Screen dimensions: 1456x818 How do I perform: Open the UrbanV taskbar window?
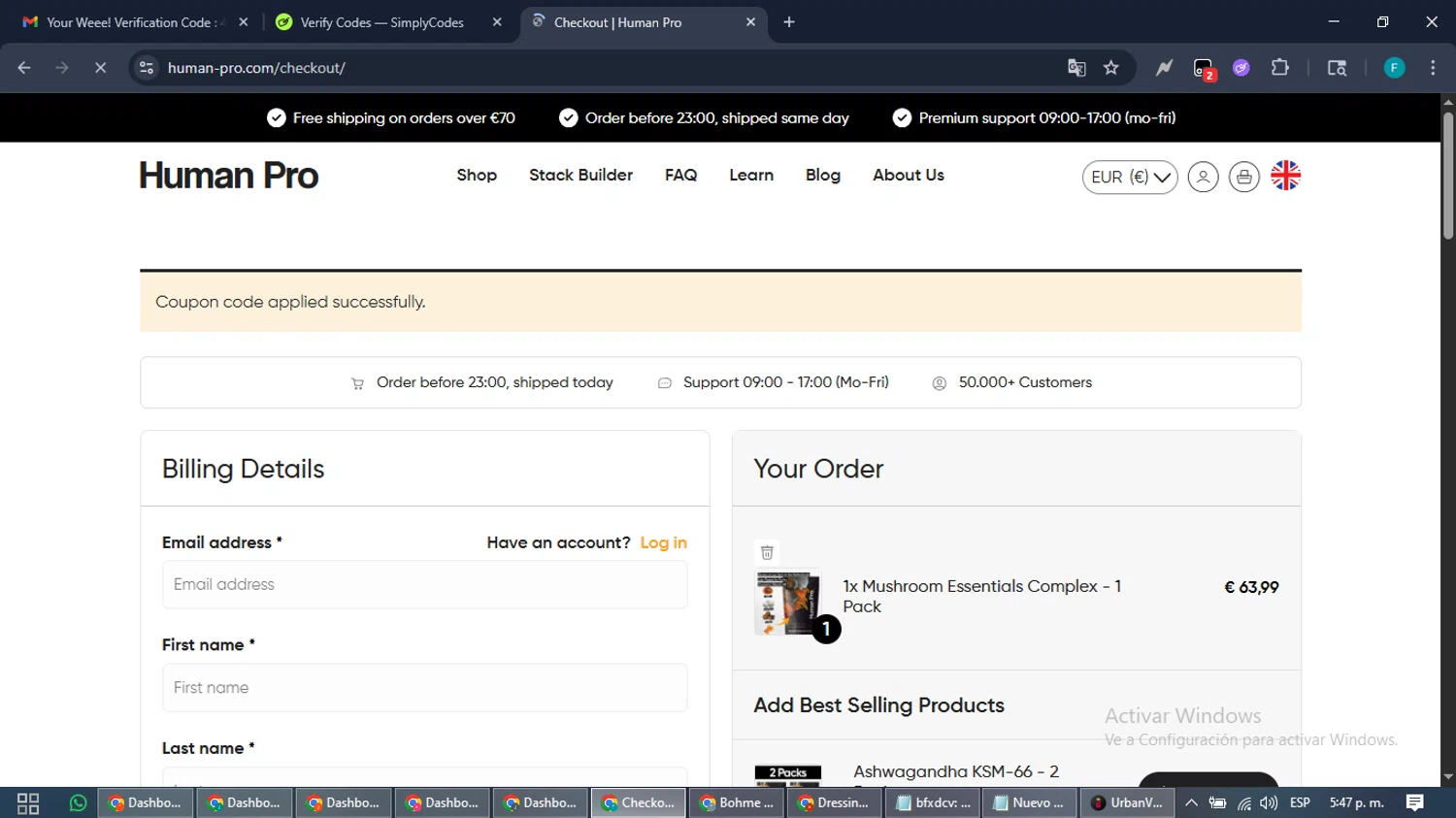1129,803
